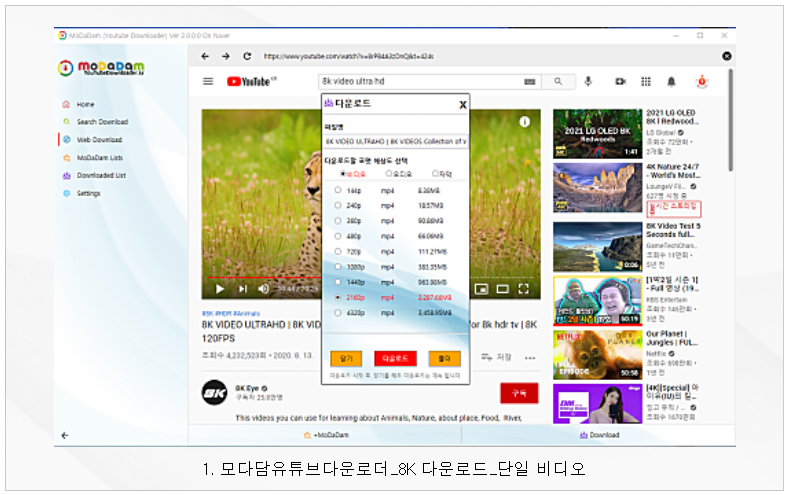
Task: Open the MoDaDam Lists section
Action: [x=93, y=158]
